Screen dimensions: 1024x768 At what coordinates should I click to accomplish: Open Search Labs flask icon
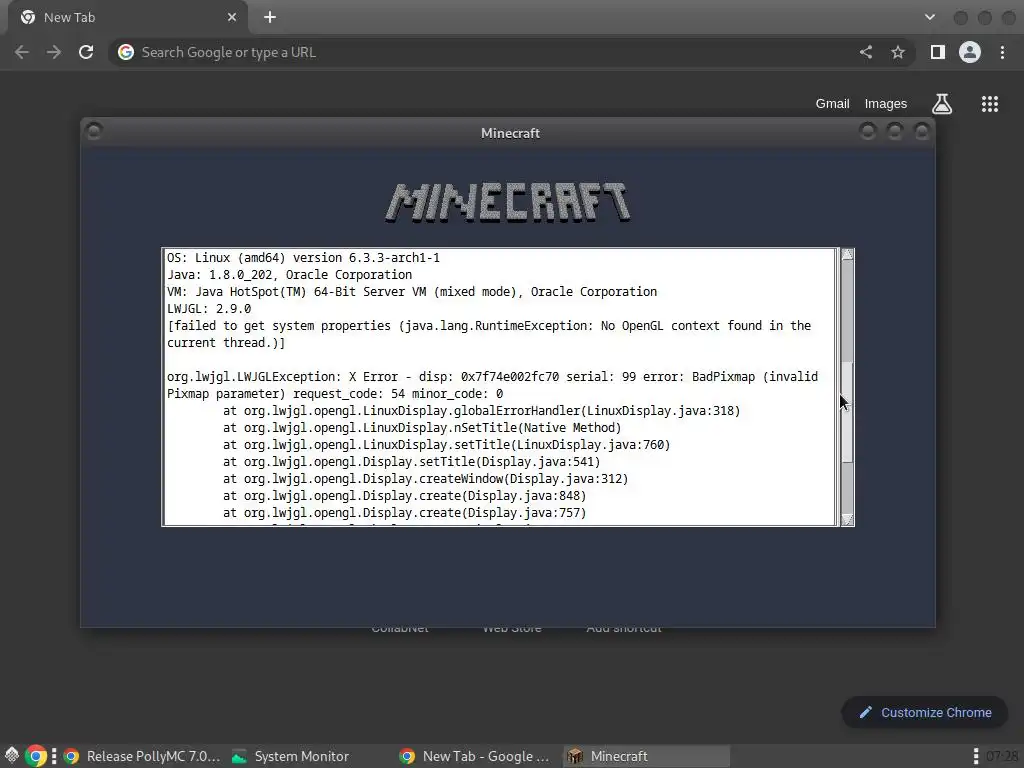[942, 104]
